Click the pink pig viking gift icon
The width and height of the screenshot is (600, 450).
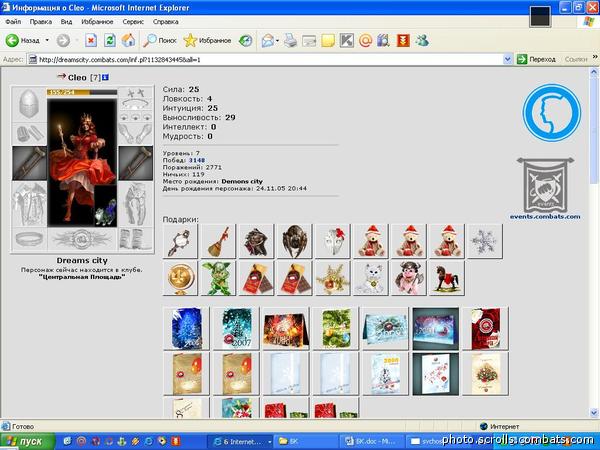(409, 278)
